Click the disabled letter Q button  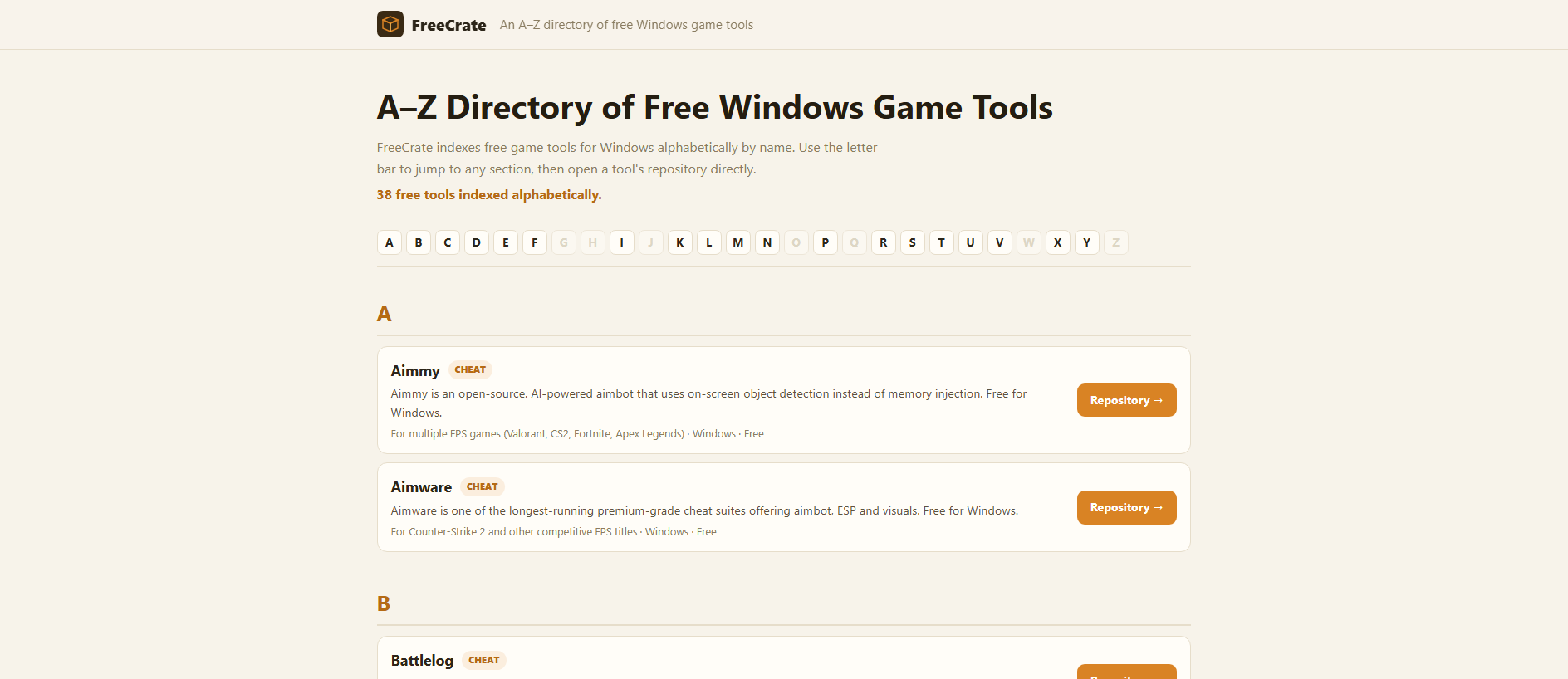pos(855,242)
